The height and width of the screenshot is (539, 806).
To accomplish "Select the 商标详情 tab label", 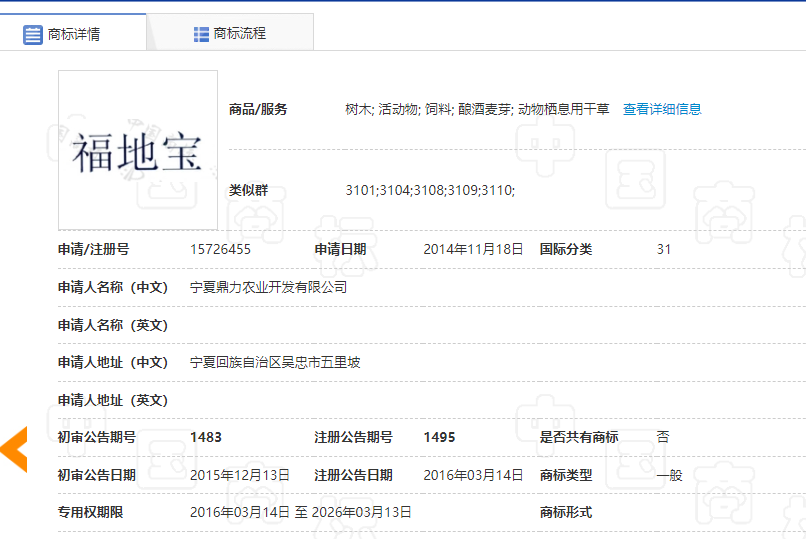I will point(74,34).
